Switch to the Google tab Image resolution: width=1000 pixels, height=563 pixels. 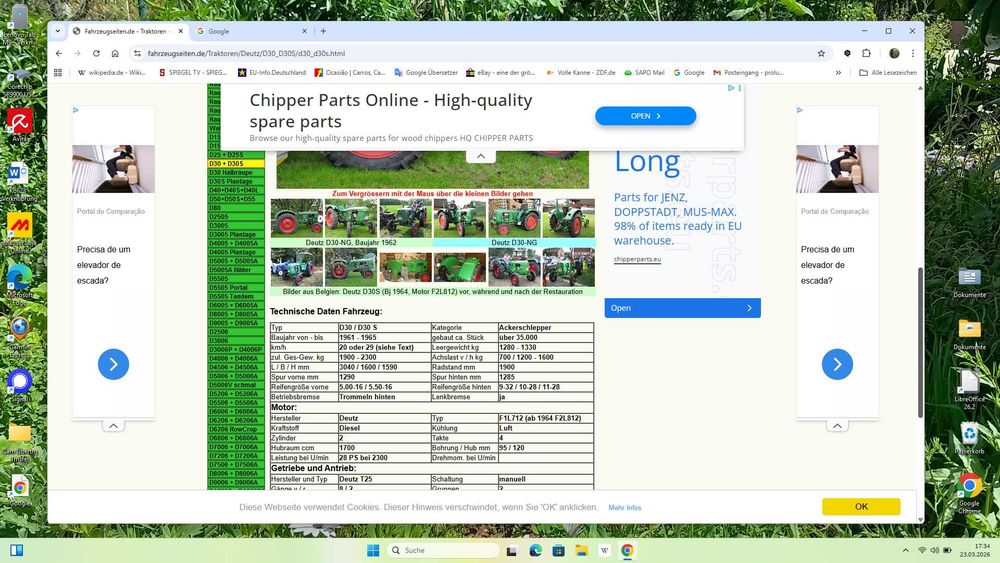click(x=252, y=31)
